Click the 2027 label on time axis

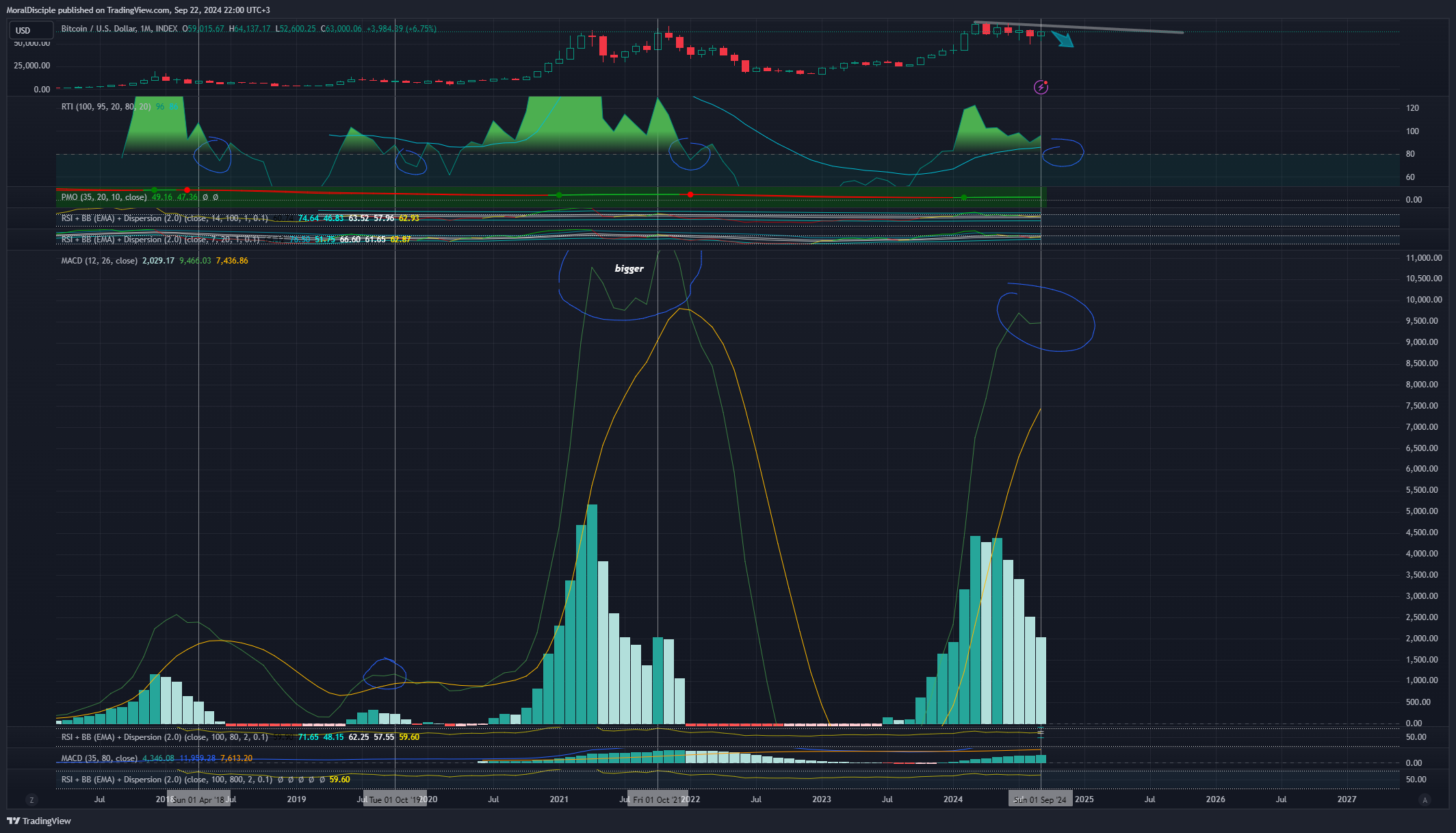pyautogui.click(x=1347, y=799)
